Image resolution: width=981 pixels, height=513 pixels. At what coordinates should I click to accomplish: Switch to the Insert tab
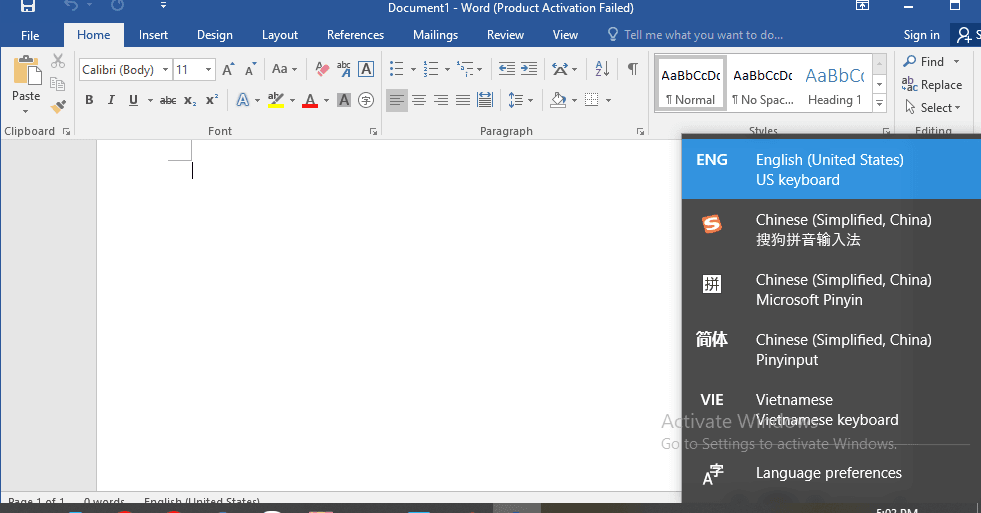(x=153, y=35)
